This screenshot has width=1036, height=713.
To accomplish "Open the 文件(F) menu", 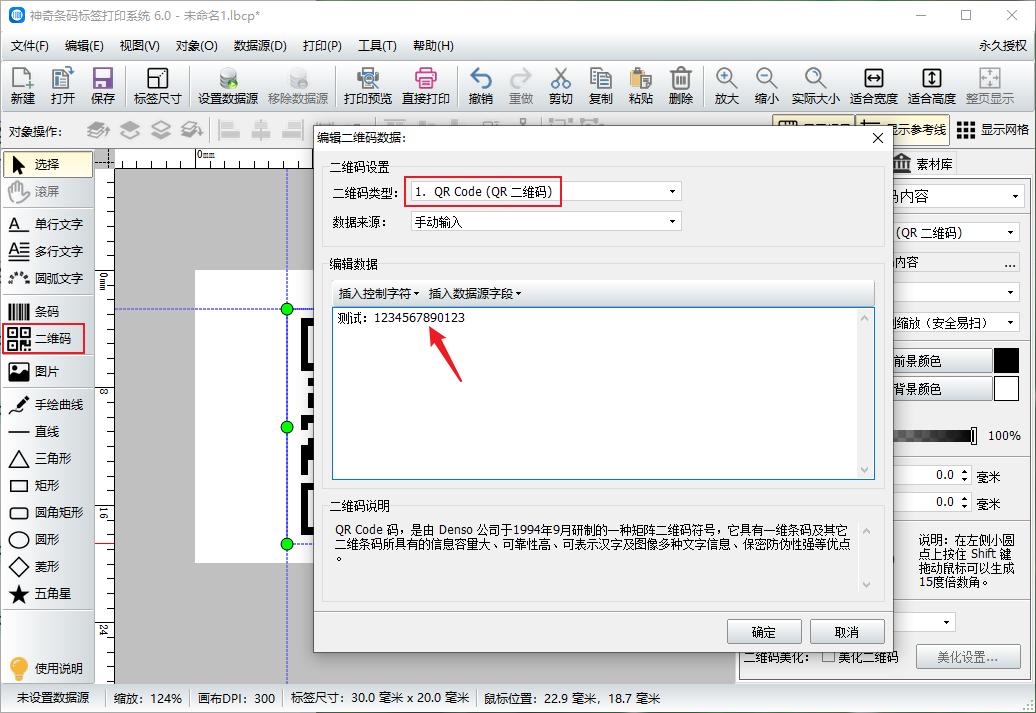I will (x=30, y=46).
